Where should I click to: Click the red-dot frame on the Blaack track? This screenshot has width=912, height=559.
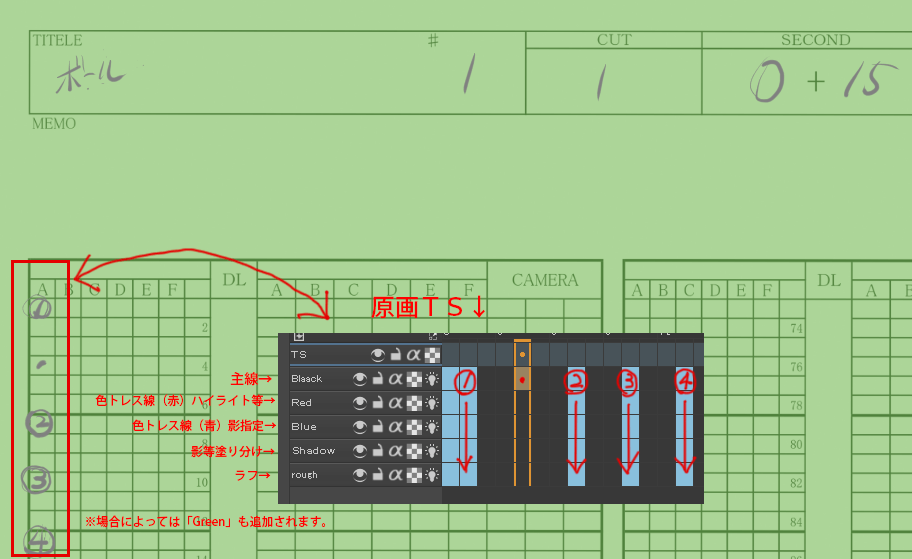click(x=522, y=380)
